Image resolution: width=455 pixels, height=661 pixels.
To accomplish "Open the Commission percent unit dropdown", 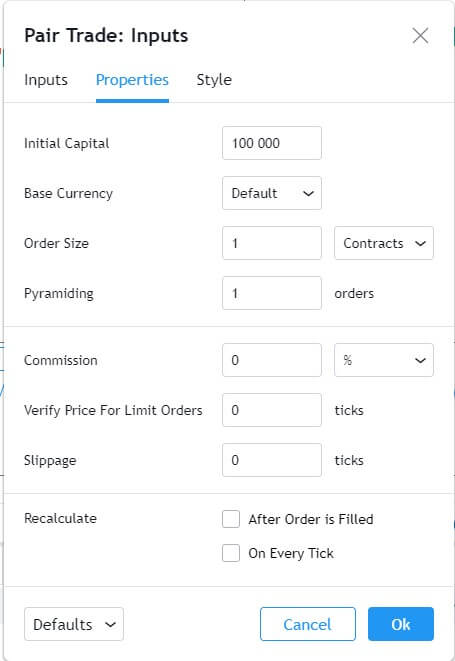I will pyautogui.click(x=384, y=360).
